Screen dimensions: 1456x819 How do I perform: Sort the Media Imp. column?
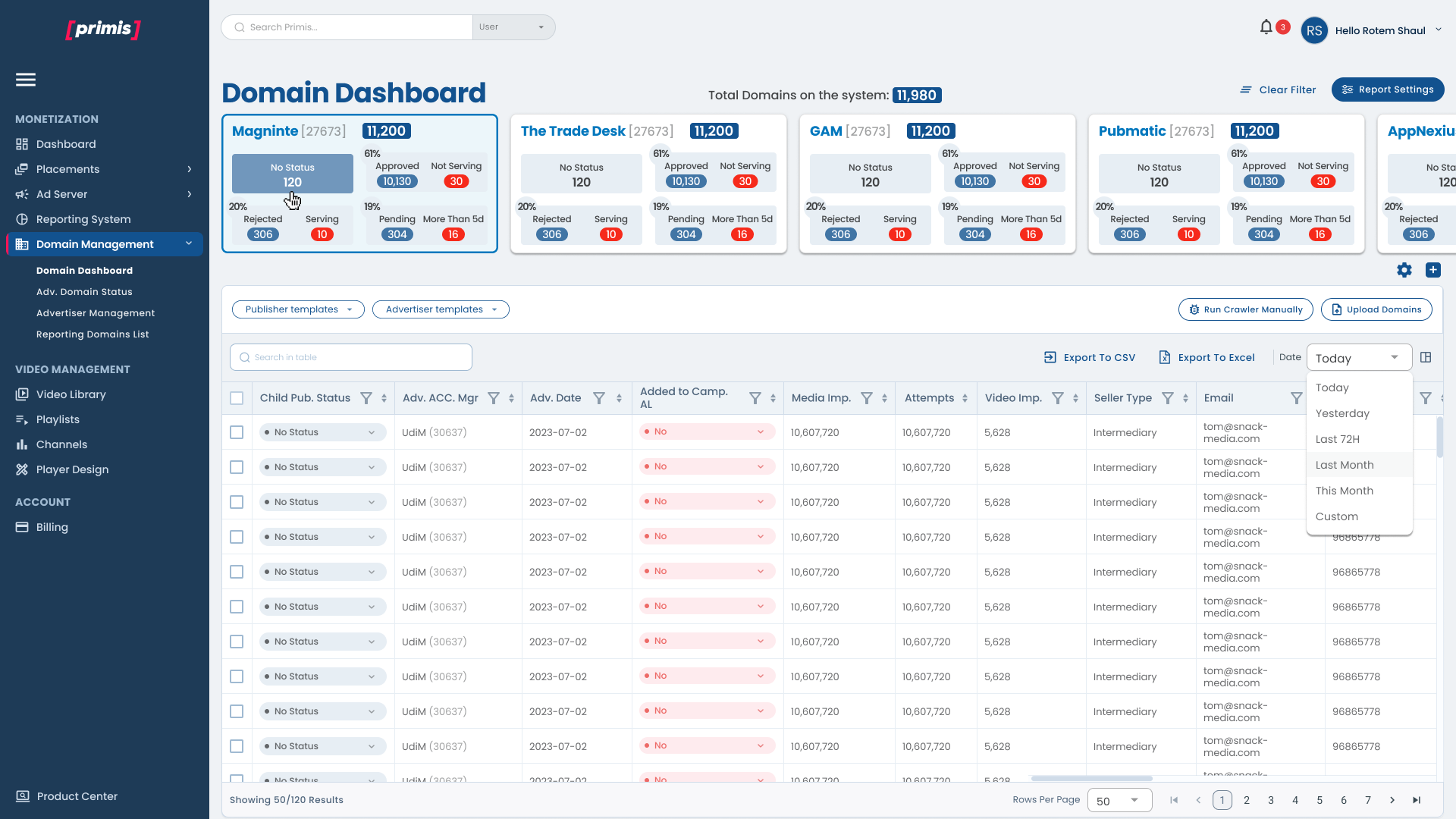pos(885,398)
